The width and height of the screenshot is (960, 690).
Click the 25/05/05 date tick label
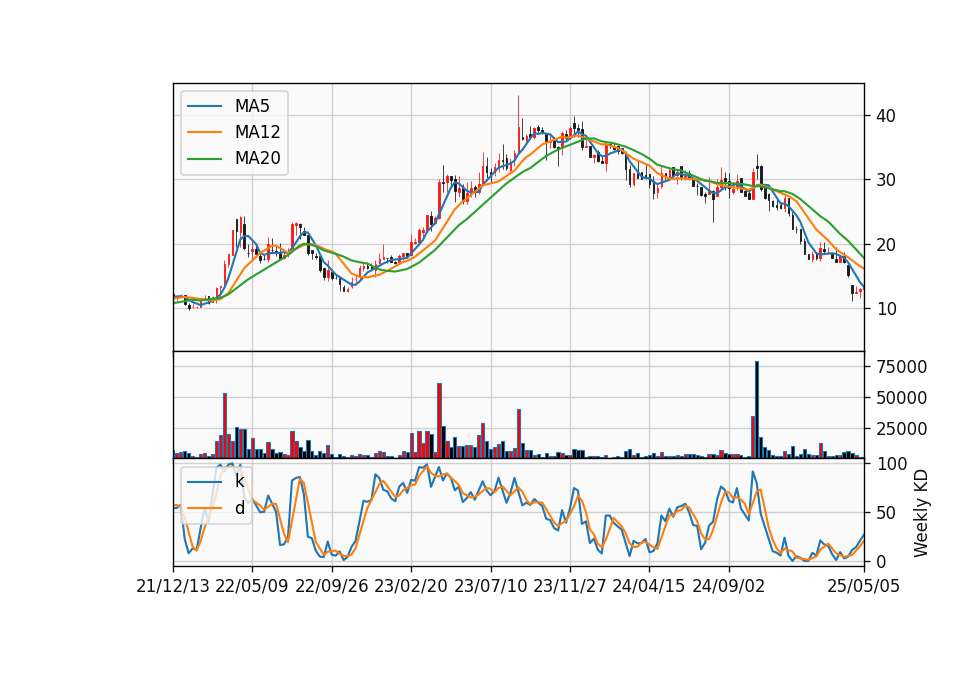pos(863,586)
